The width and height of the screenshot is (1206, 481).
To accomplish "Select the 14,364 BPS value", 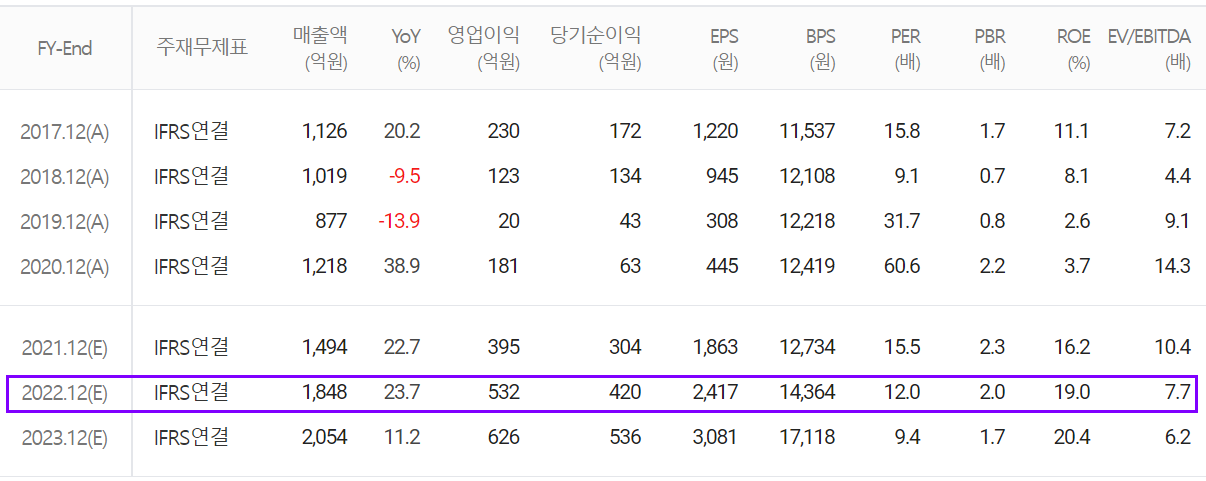I will click(x=807, y=393).
